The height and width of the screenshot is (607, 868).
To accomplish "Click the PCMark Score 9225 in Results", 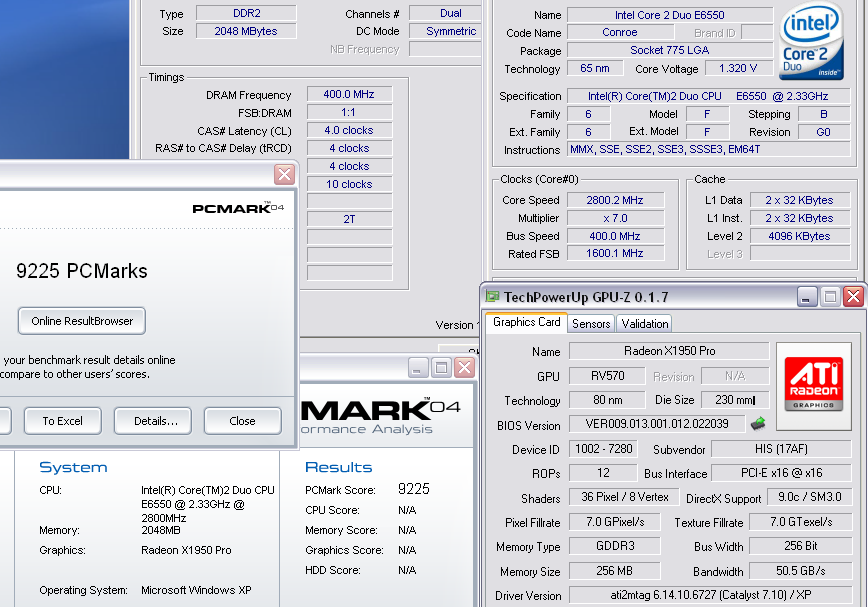I will [414, 489].
